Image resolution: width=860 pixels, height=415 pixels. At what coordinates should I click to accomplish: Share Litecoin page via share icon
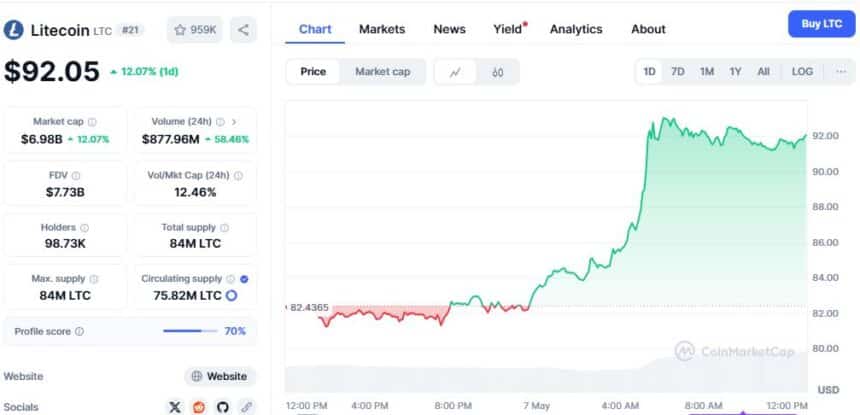click(x=244, y=30)
